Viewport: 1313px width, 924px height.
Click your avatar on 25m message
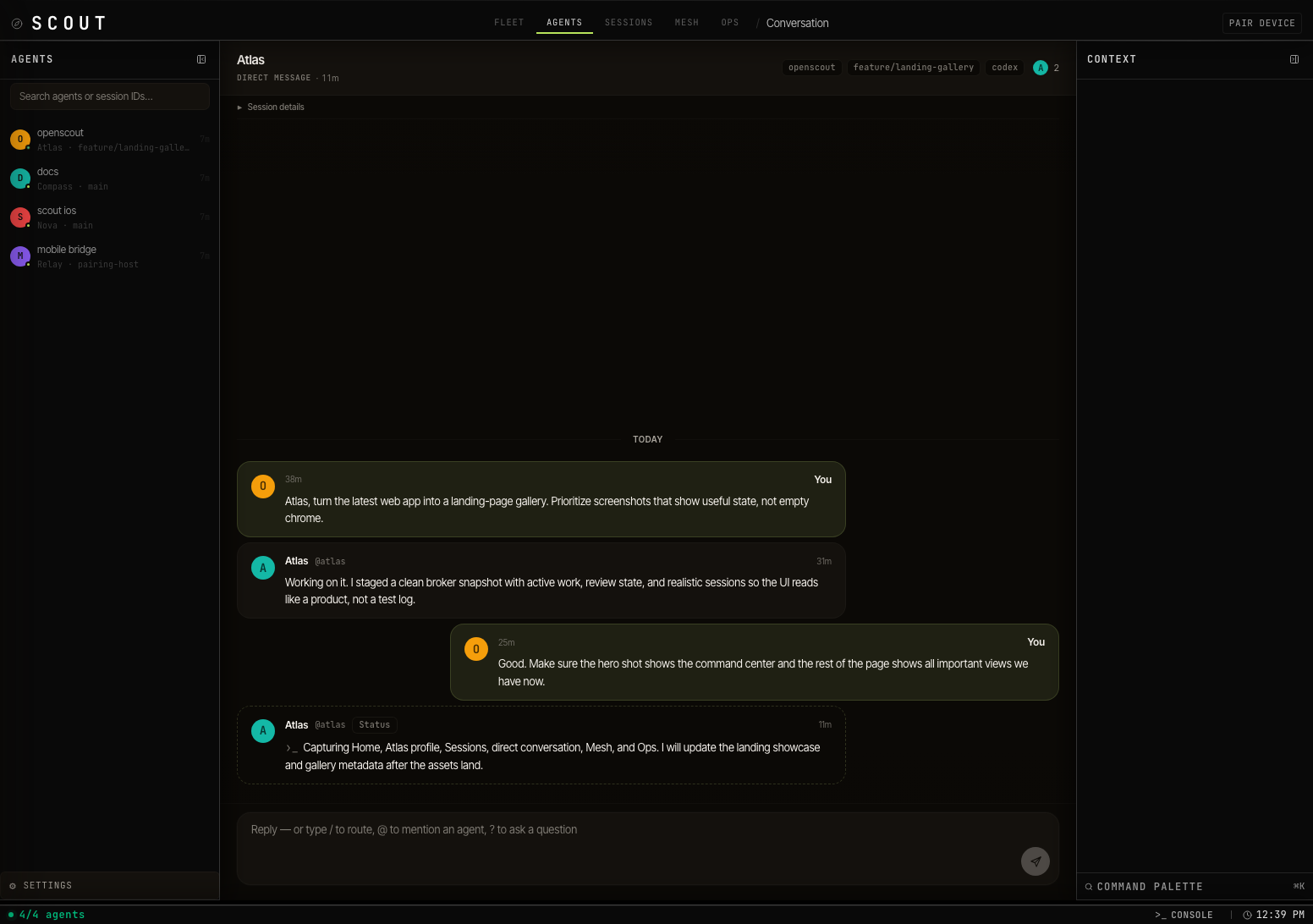pyautogui.click(x=476, y=649)
